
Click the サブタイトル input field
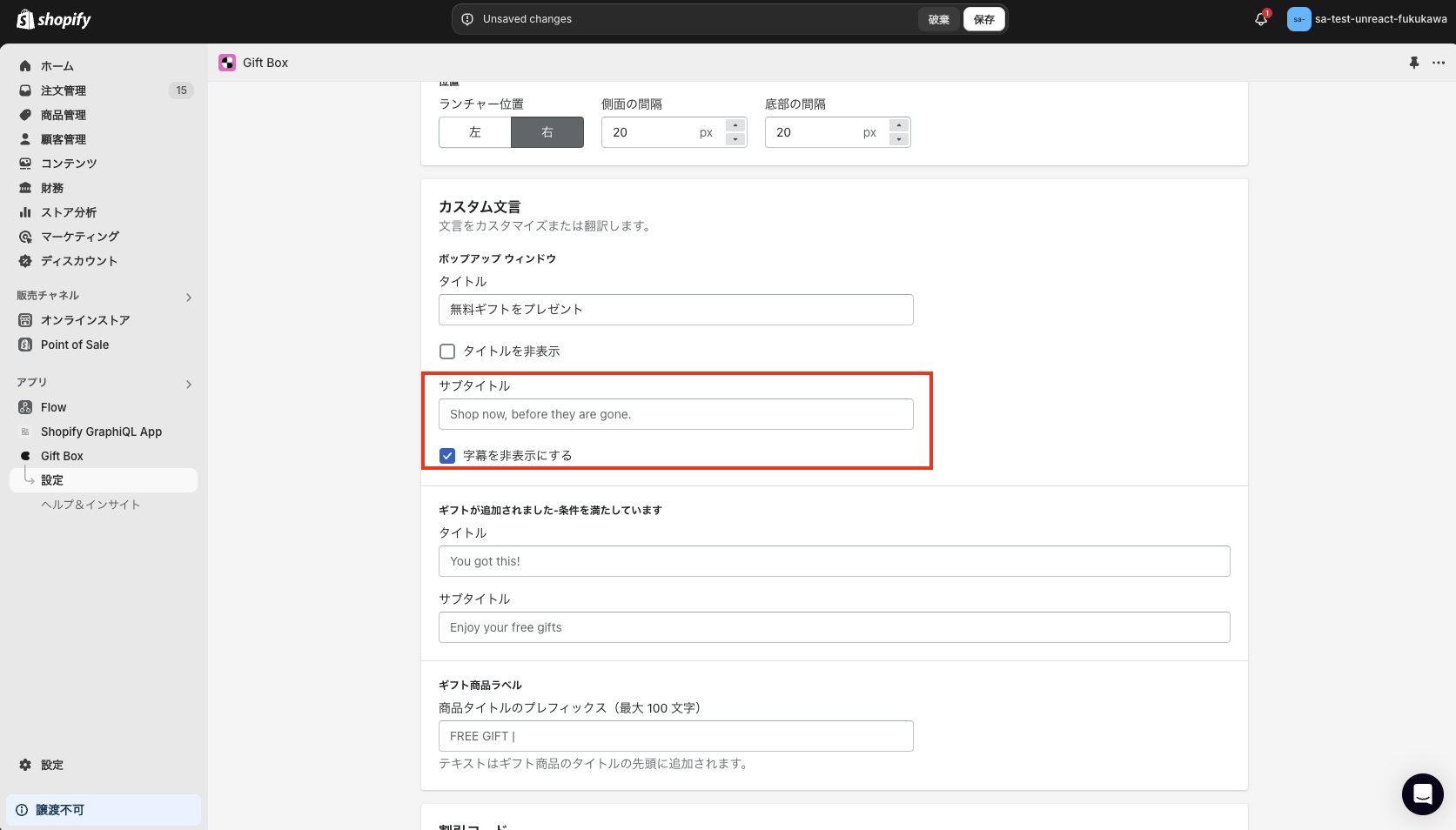click(675, 414)
